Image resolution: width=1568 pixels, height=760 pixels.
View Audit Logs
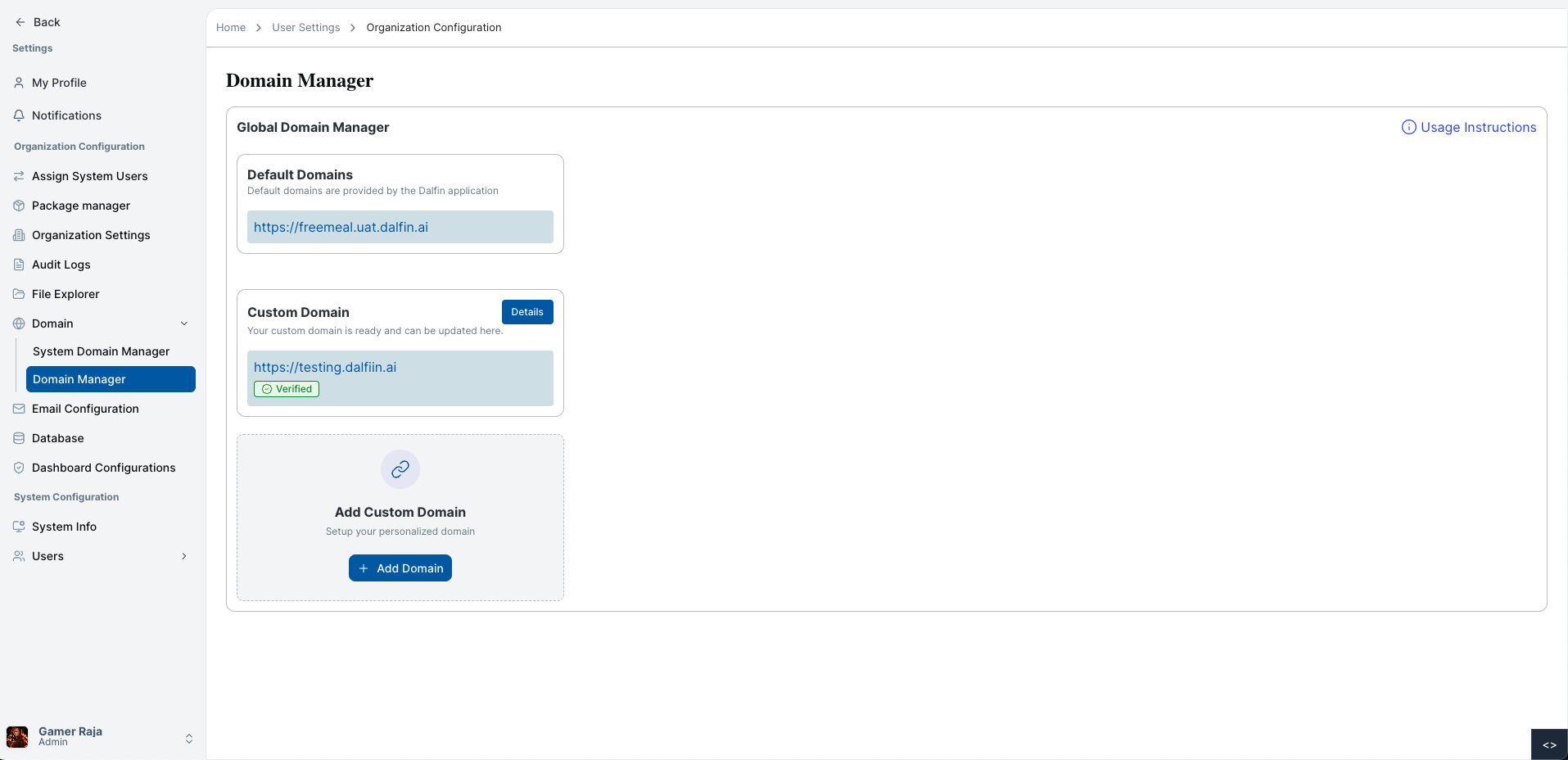coord(61,265)
